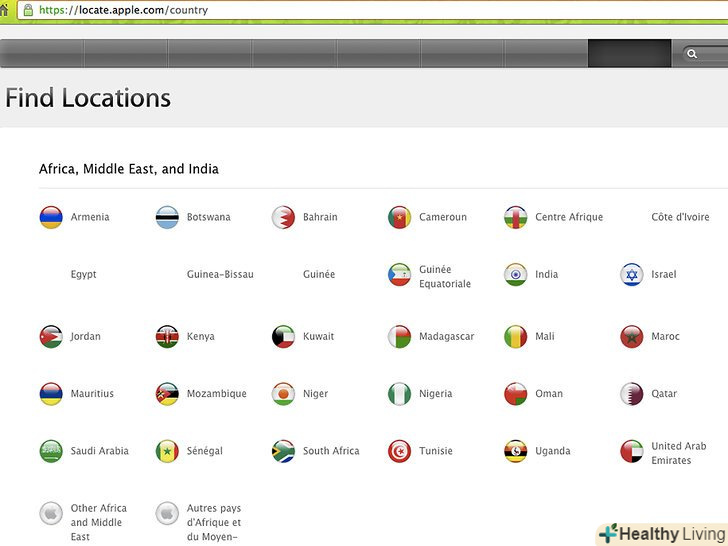The width and height of the screenshot is (728, 546).
Task: Click the search magnifier icon in navbar
Action: 692,54
